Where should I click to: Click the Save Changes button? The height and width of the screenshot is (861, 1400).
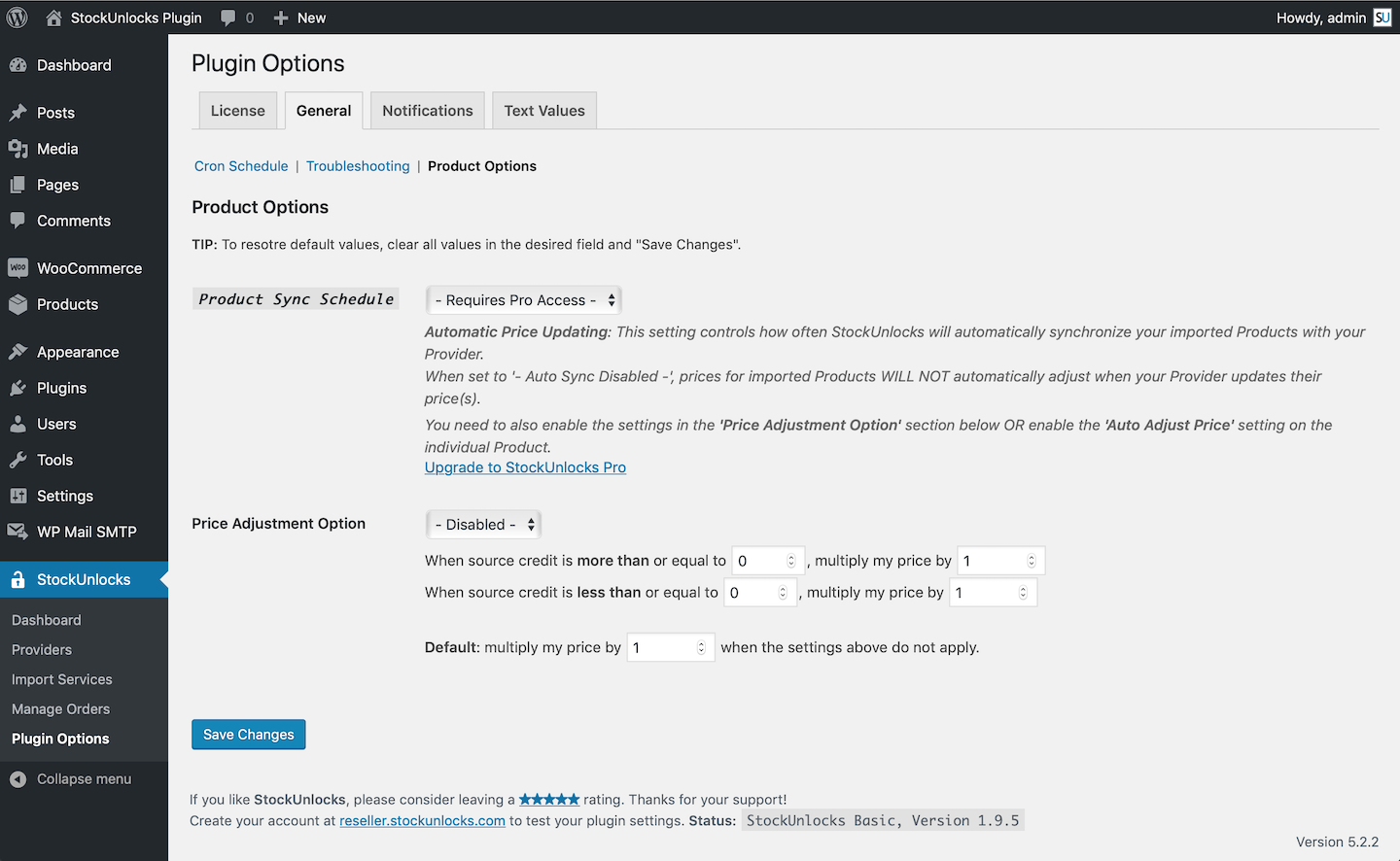pyautogui.click(x=249, y=735)
